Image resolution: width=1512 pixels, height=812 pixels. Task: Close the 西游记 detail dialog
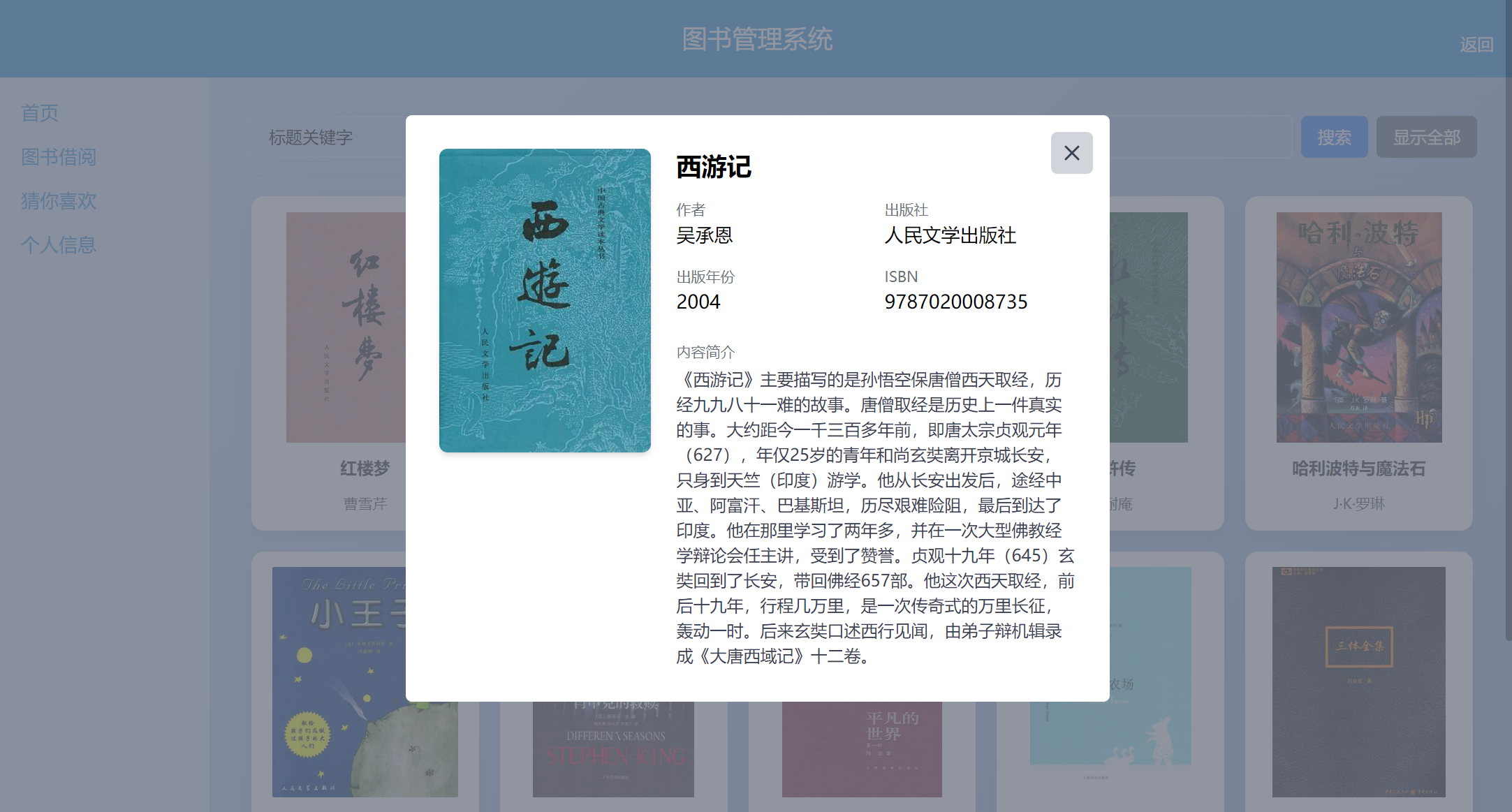[1071, 153]
